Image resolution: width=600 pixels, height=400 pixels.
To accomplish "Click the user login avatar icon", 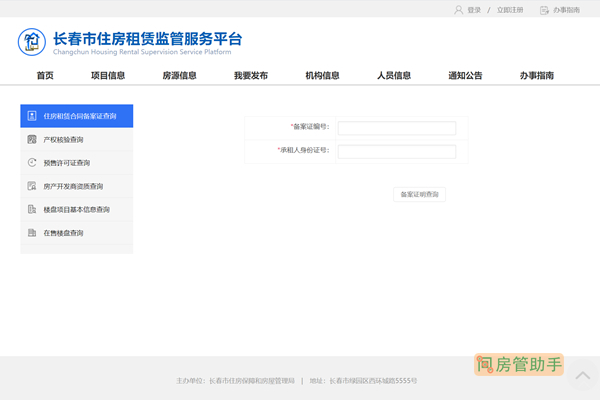I will point(458,10).
